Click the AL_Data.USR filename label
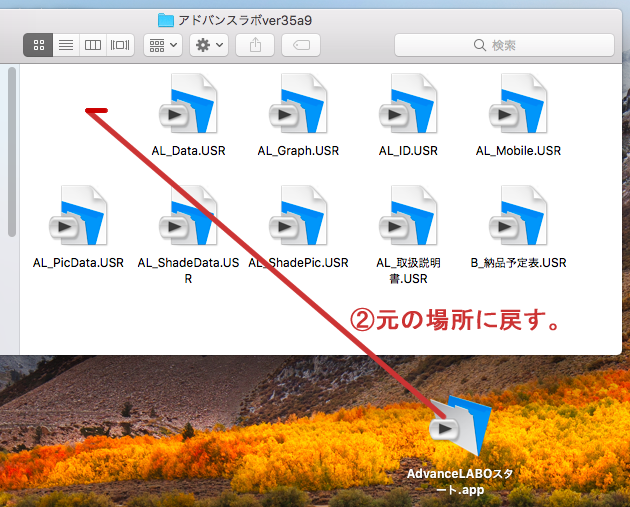This screenshot has width=630, height=507. point(188,151)
